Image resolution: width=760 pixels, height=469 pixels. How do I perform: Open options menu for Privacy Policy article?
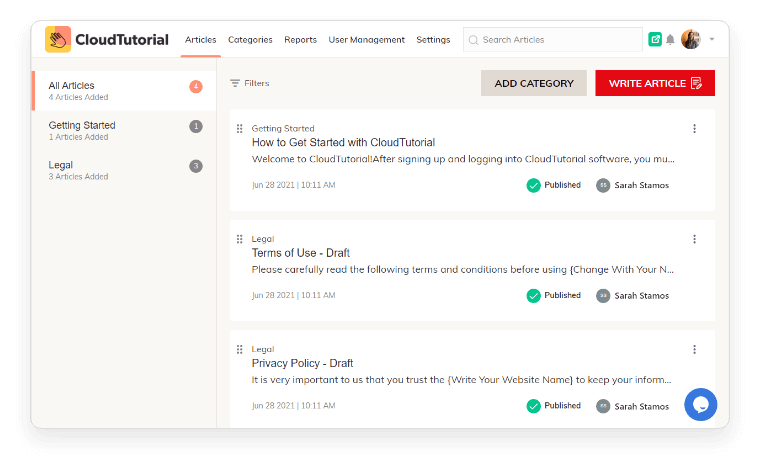click(694, 349)
